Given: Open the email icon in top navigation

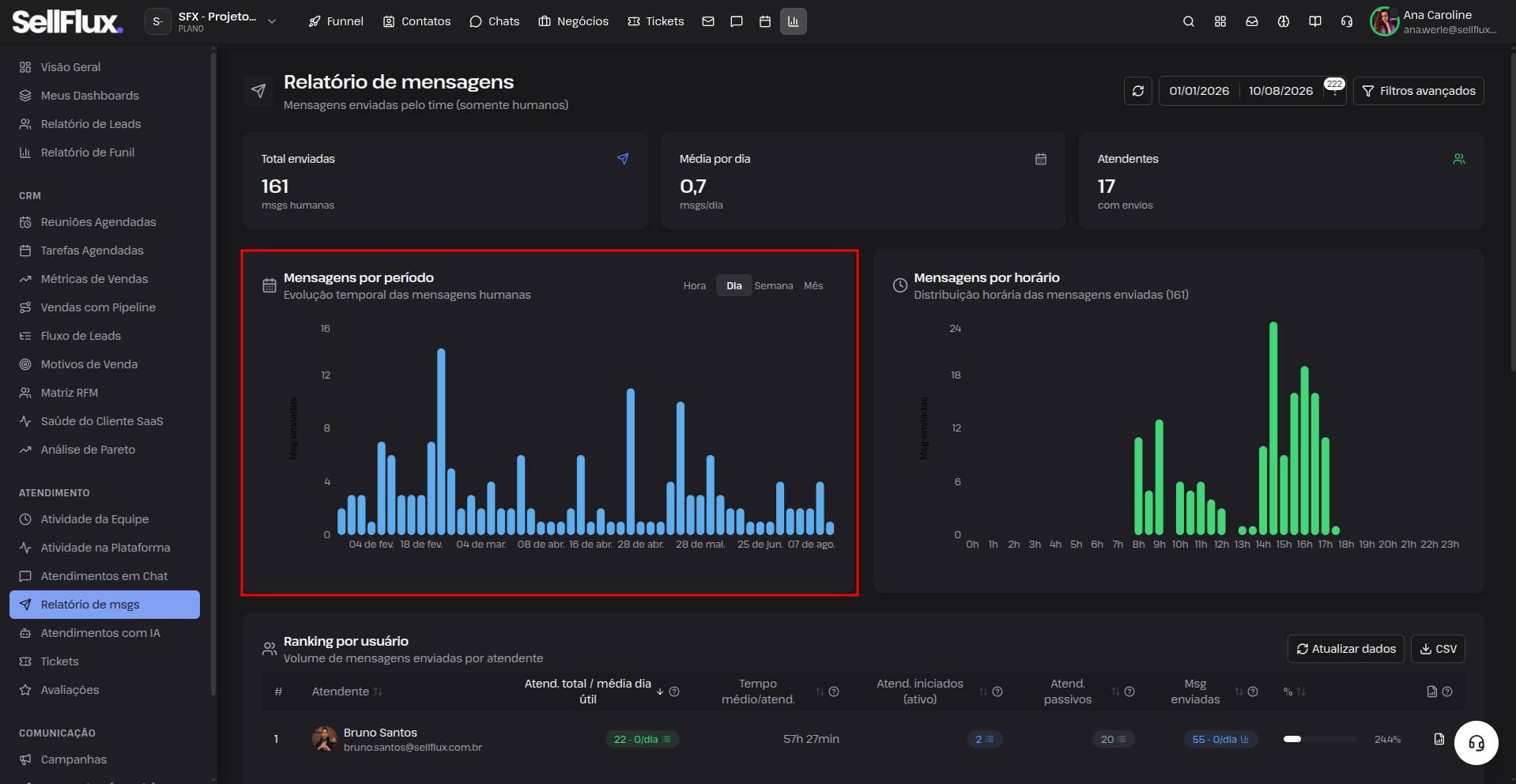Looking at the screenshot, I should 708,21.
